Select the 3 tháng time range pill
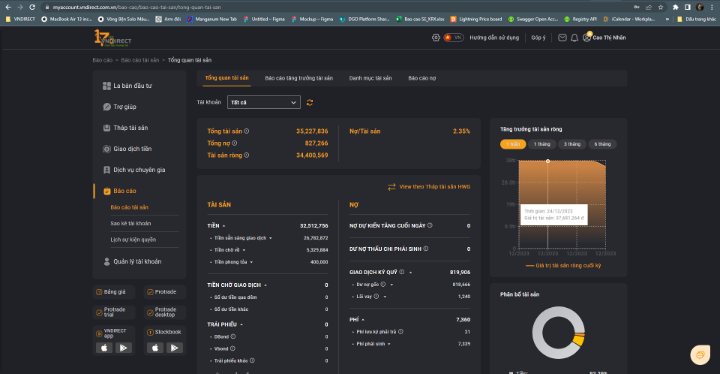The image size is (720, 374). (572, 144)
